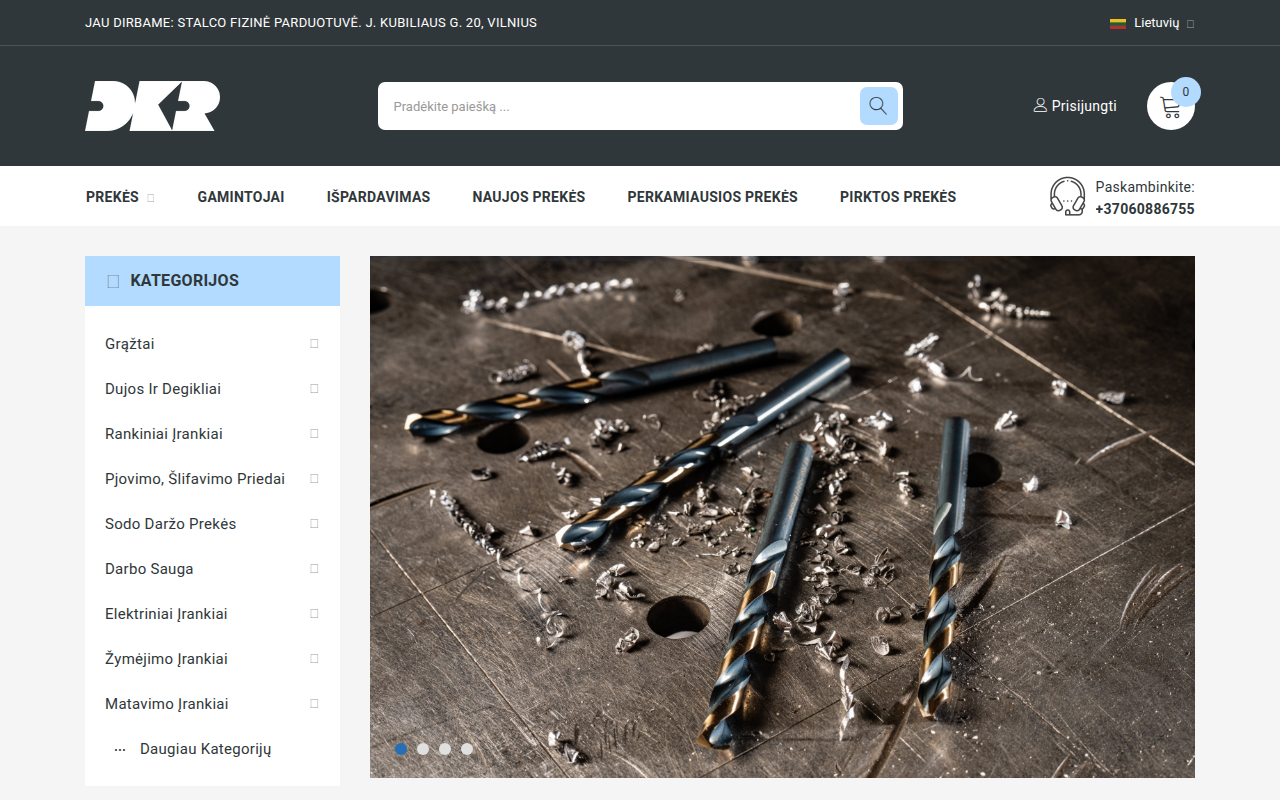
Task: Expand the Darbo Sauga category arrow
Action: 314,568
